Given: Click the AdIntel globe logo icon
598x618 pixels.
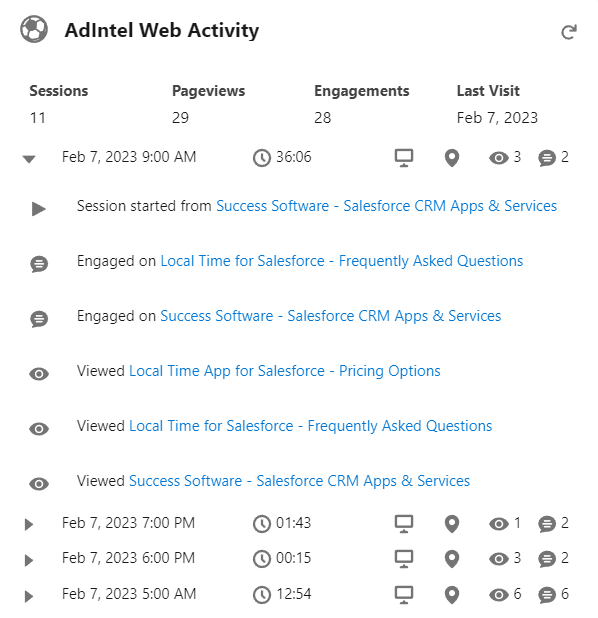Looking at the screenshot, I should tap(34, 29).
